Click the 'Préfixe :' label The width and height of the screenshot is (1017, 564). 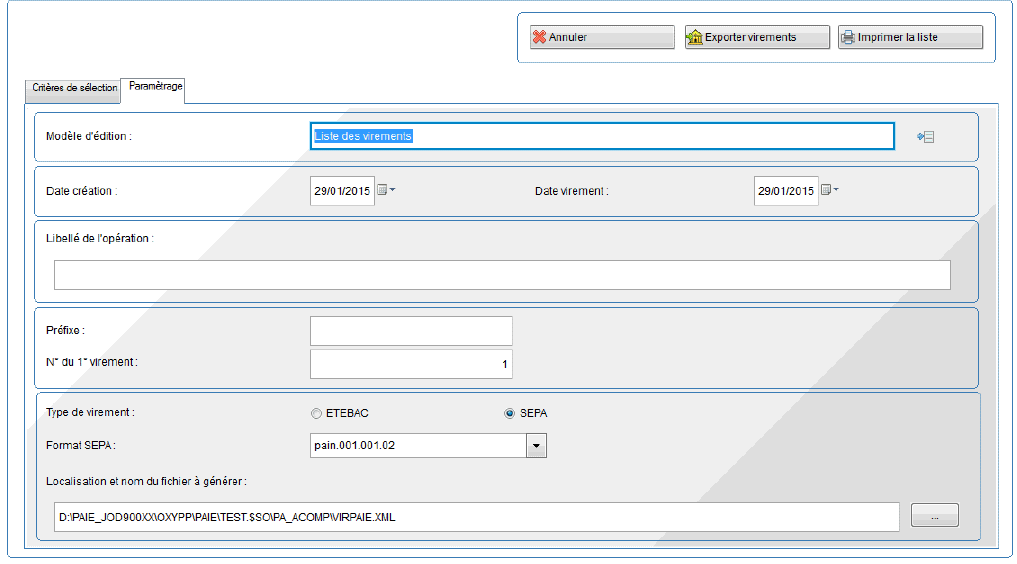click(65, 331)
